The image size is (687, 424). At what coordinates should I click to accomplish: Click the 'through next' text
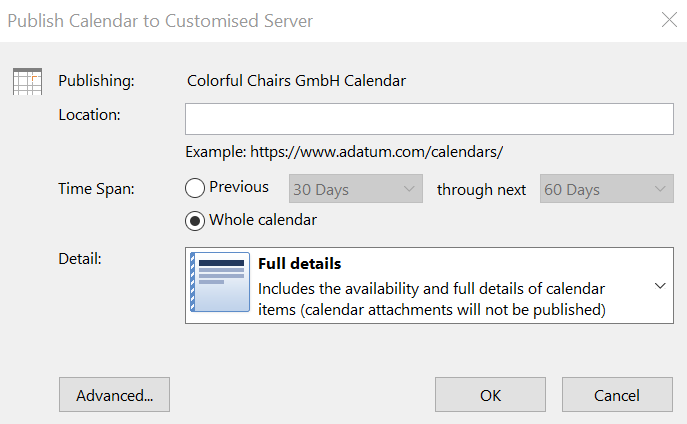[481, 190]
